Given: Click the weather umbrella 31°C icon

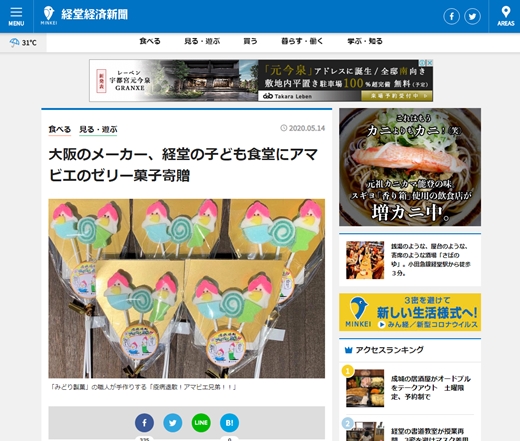Looking at the screenshot, I should [23, 43].
